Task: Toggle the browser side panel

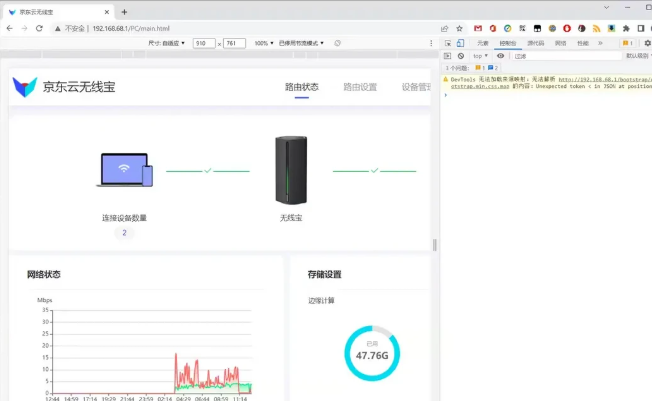Action: [x=641, y=28]
